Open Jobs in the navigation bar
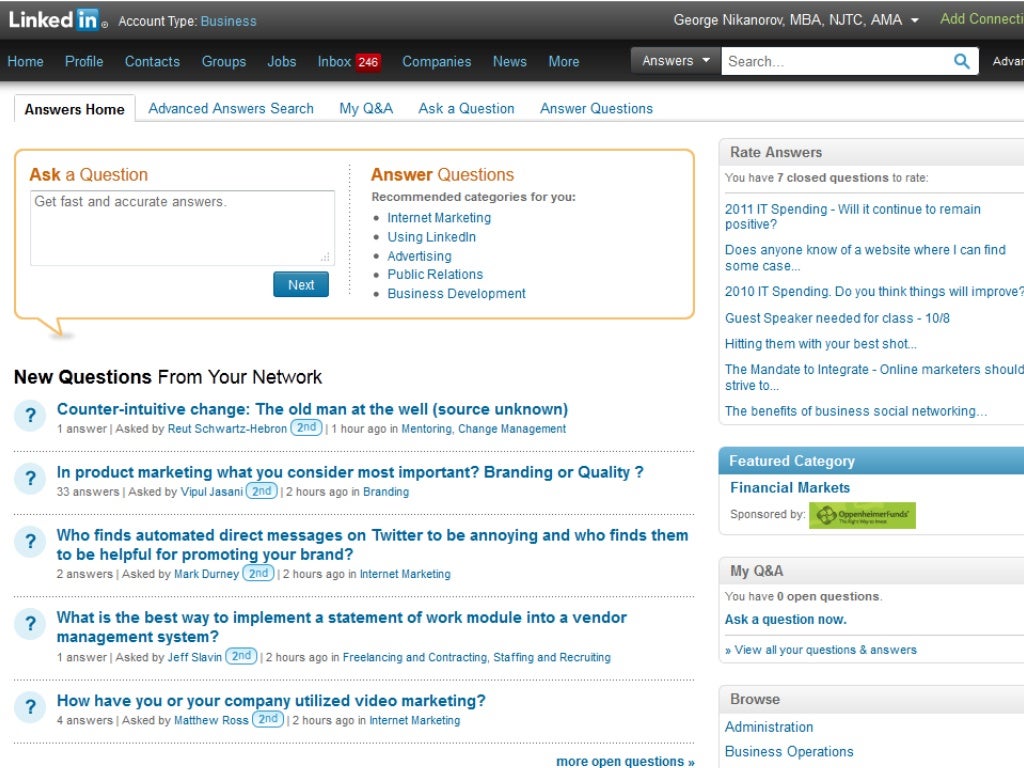Viewport: 1024px width, 768px height. [281, 61]
